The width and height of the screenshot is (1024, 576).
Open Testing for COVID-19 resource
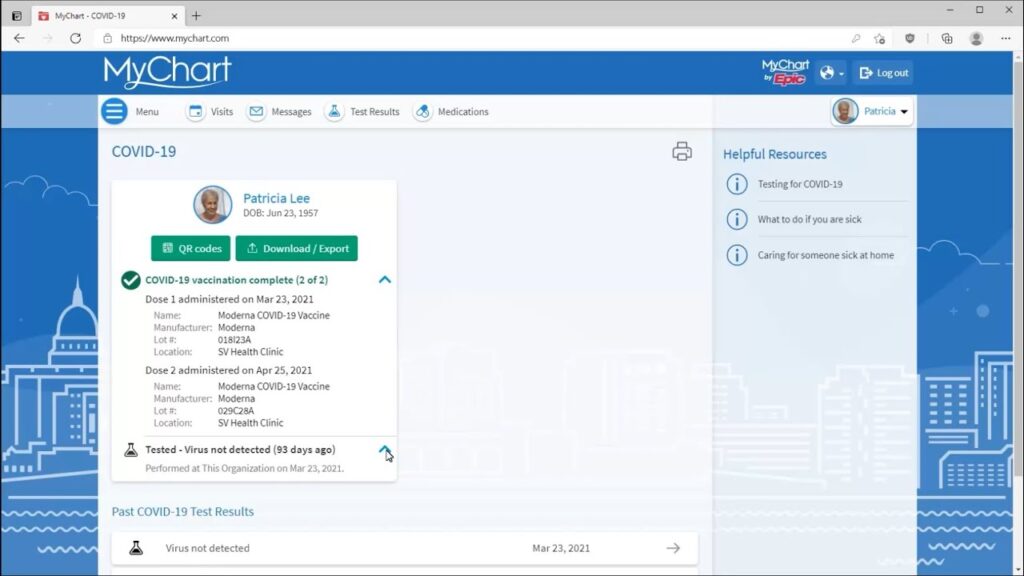point(800,184)
